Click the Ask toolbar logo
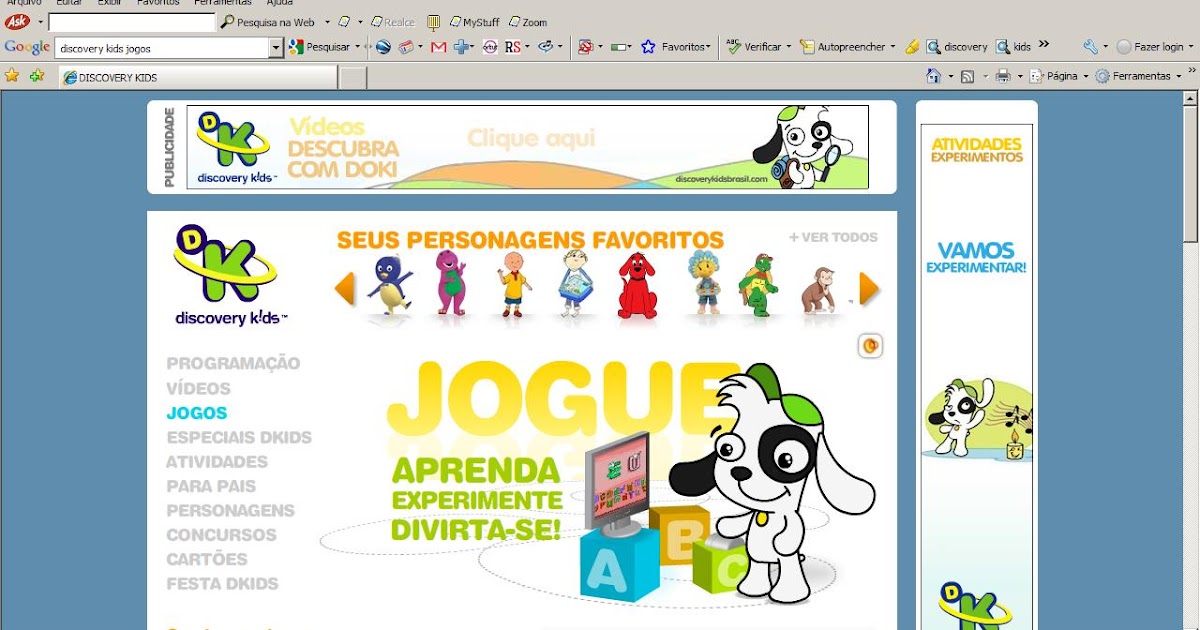 (17, 21)
